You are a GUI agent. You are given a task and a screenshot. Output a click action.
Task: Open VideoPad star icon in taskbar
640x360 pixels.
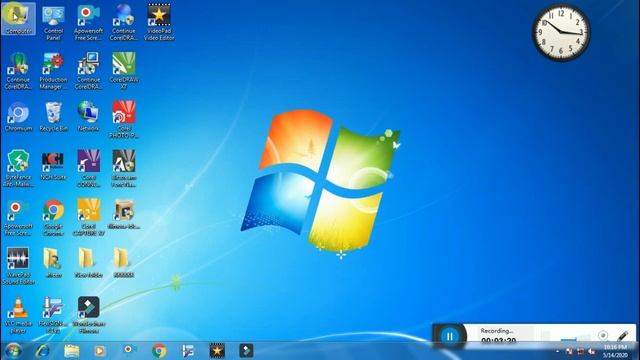coord(217,351)
